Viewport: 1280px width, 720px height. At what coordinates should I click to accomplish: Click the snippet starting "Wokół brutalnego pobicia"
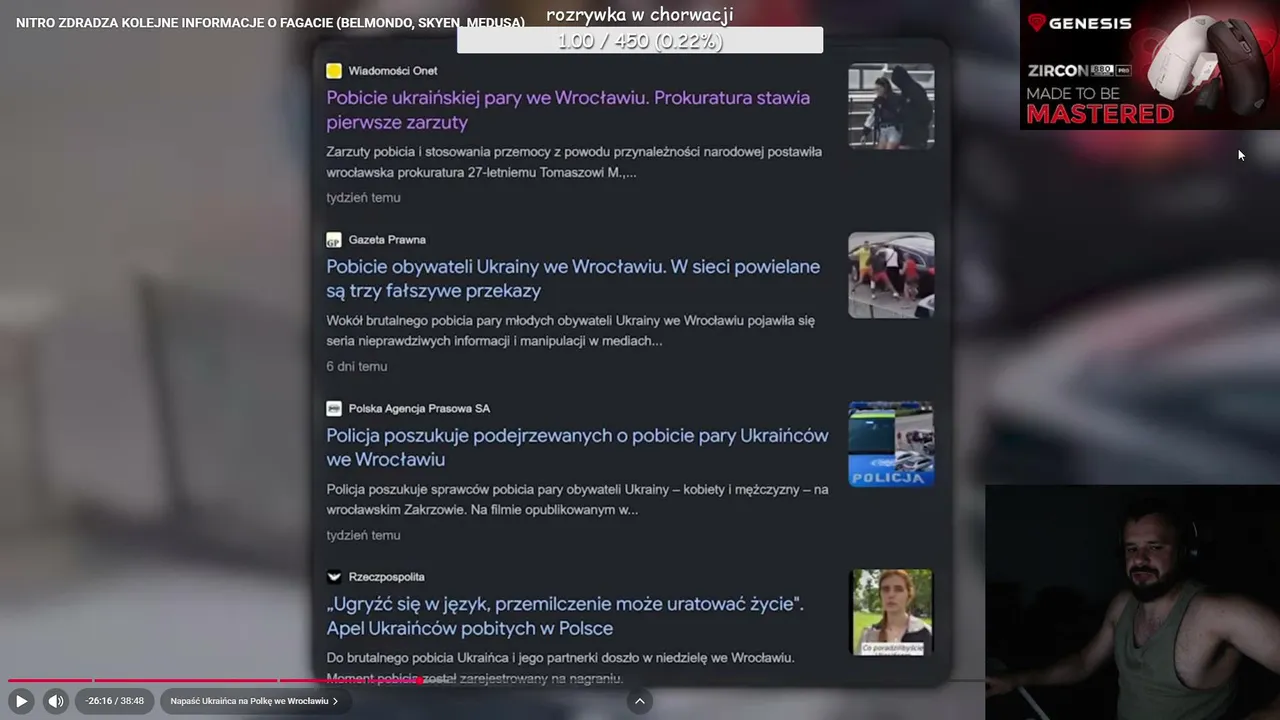(x=570, y=331)
